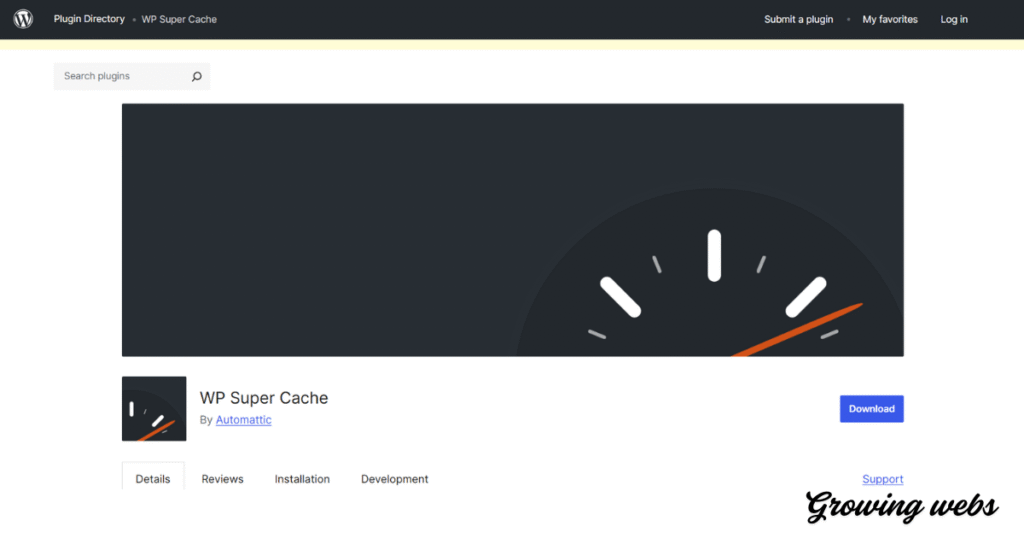The width and height of the screenshot is (1024, 538).
Task: Open the Plugin Directory link
Action: (89, 19)
